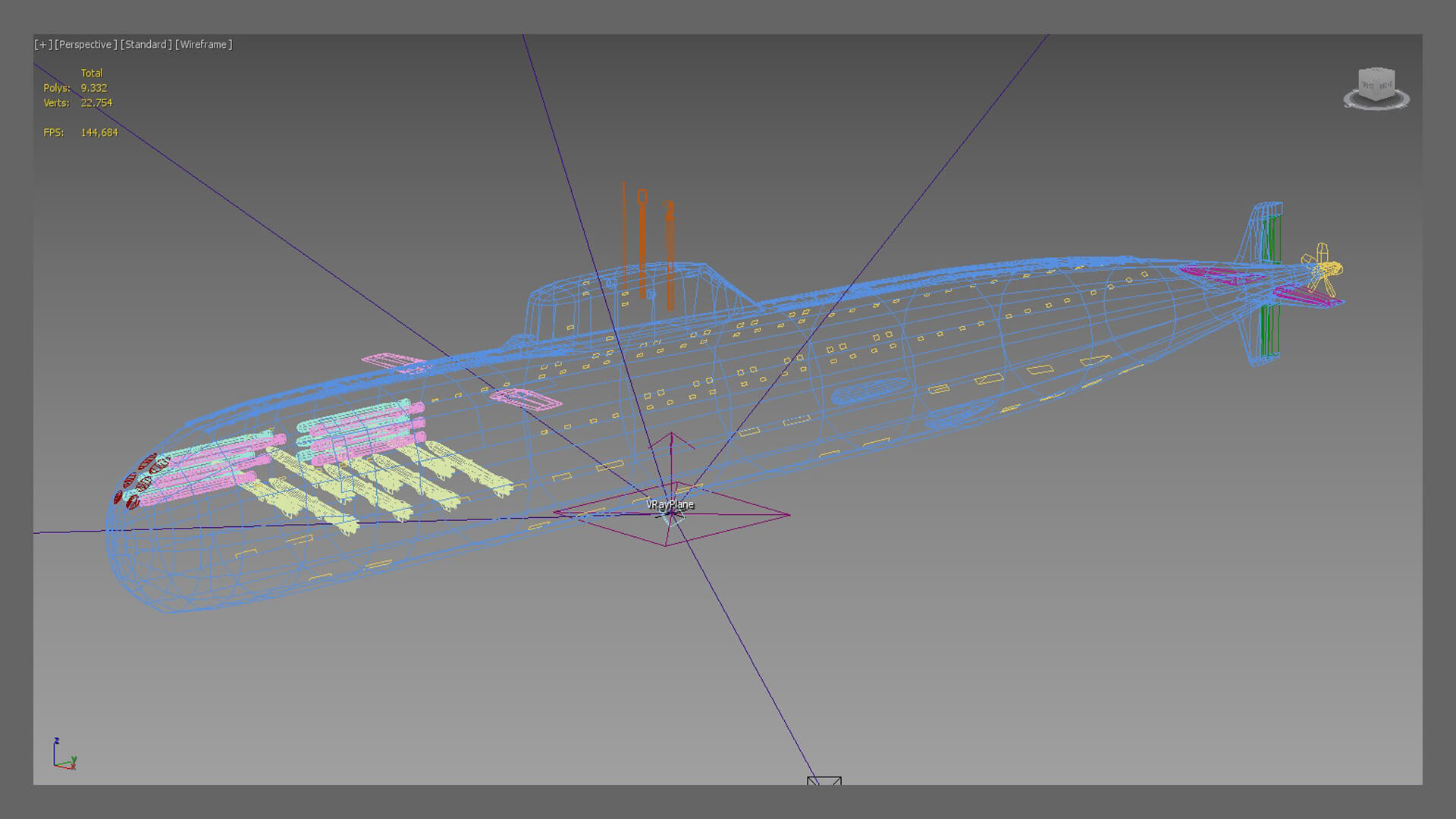Select the green upper rudder fin
1456x819 pixels.
point(1271,240)
